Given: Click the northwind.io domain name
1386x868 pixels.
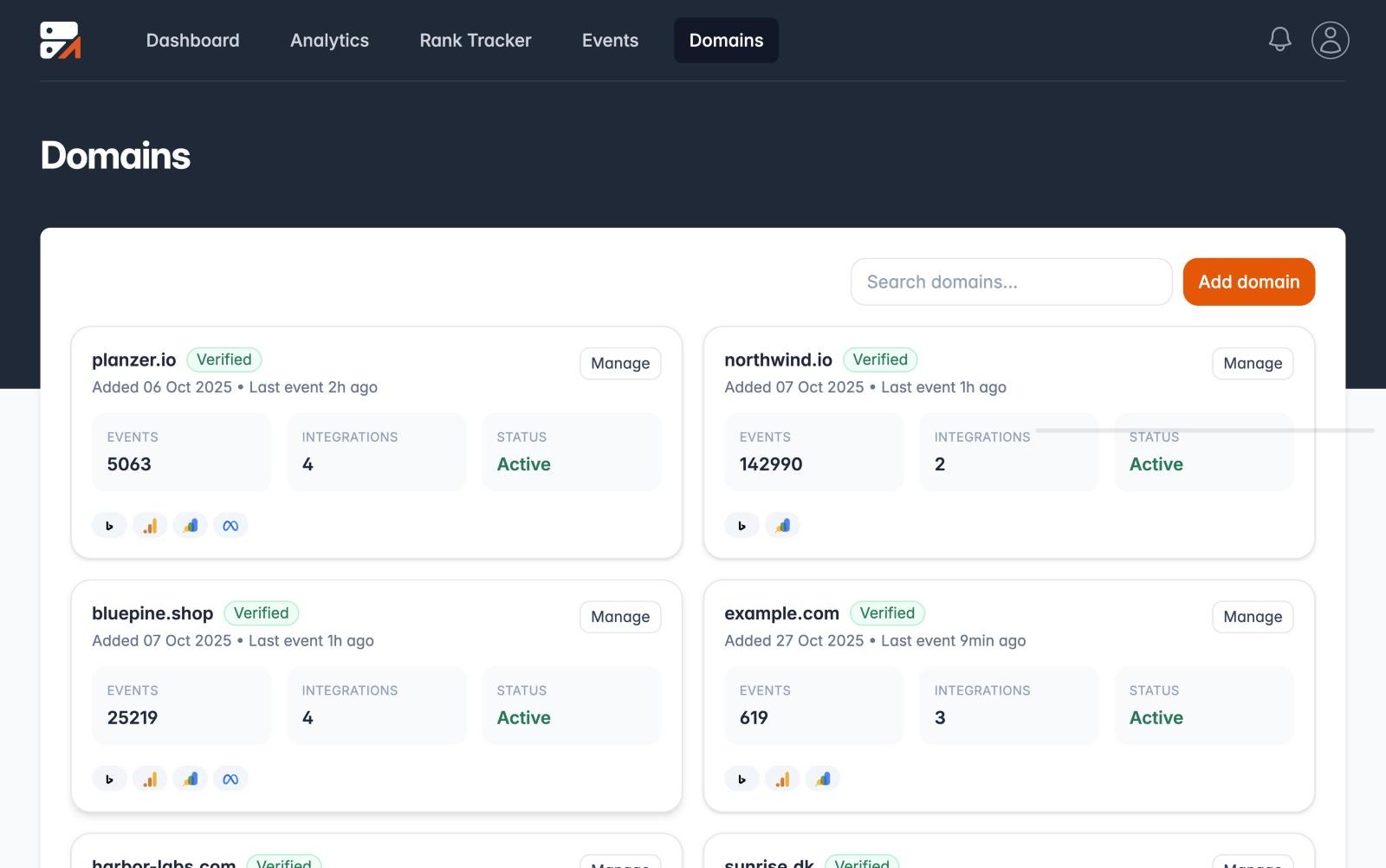Looking at the screenshot, I should 778,360.
